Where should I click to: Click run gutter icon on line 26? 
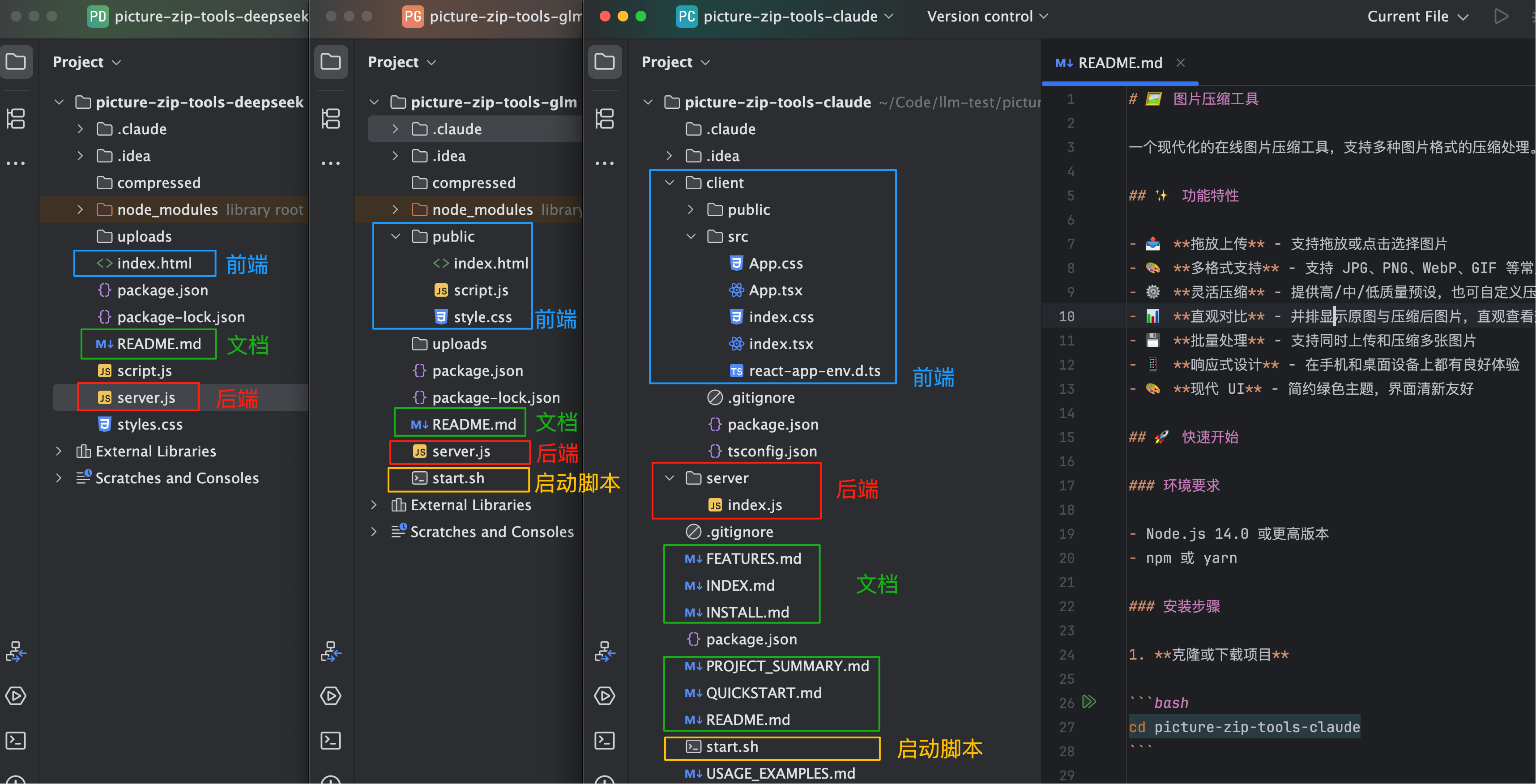click(x=1089, y=702)
